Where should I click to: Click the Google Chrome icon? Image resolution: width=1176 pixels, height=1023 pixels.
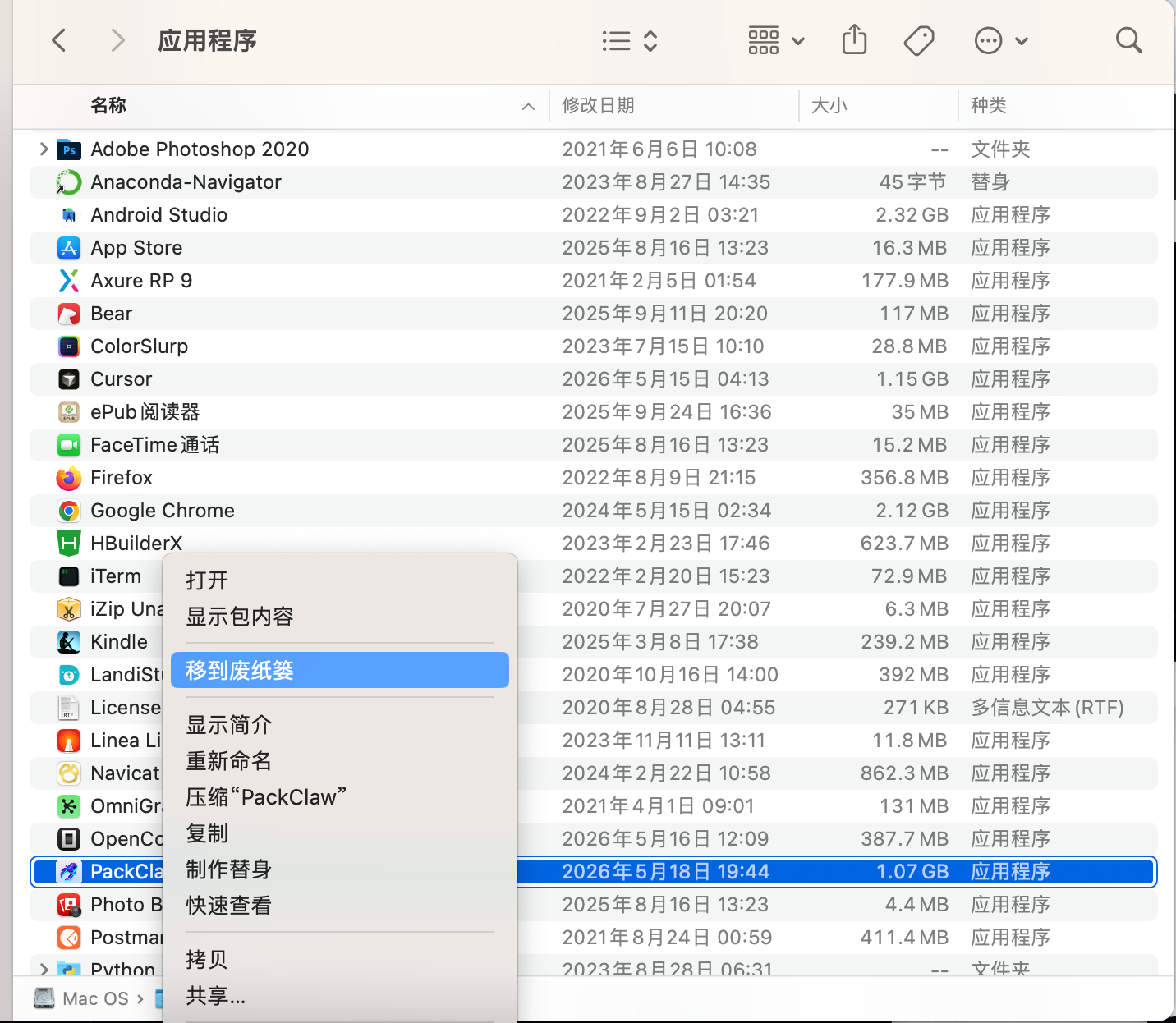[x=69, y=511]
